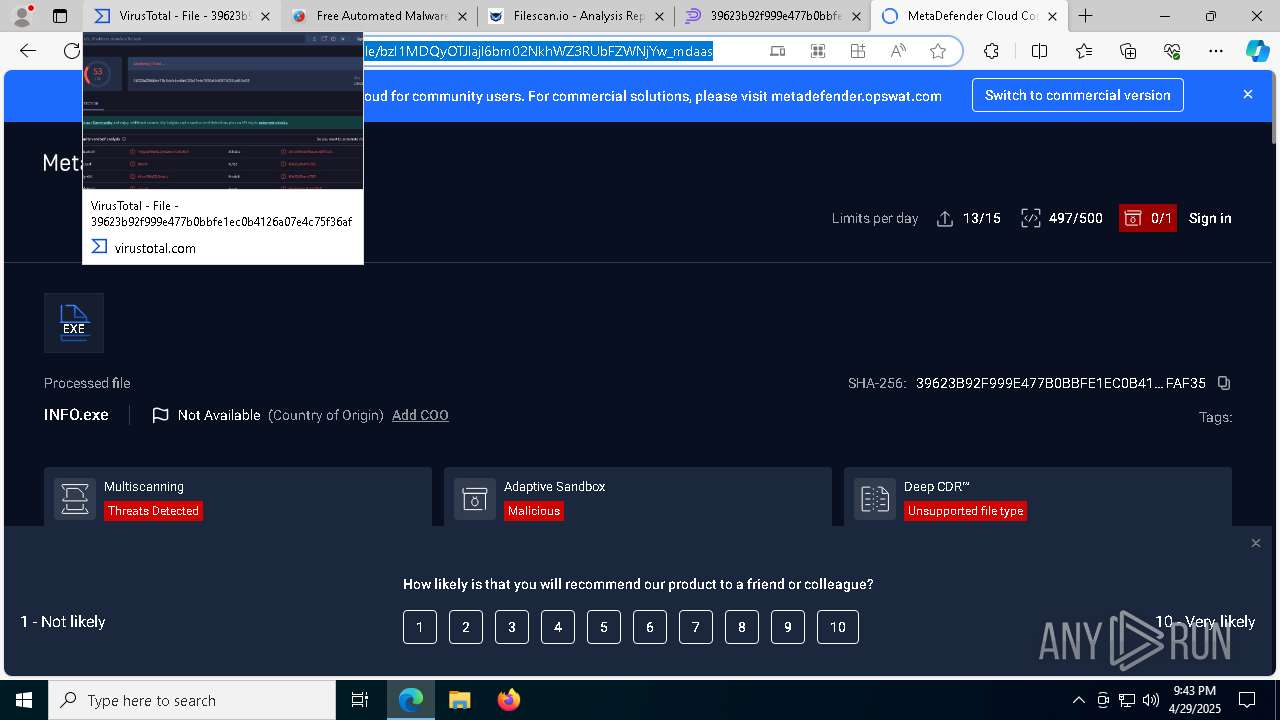
Task: Open the Edge settings and more menu
Action: 1215,52
